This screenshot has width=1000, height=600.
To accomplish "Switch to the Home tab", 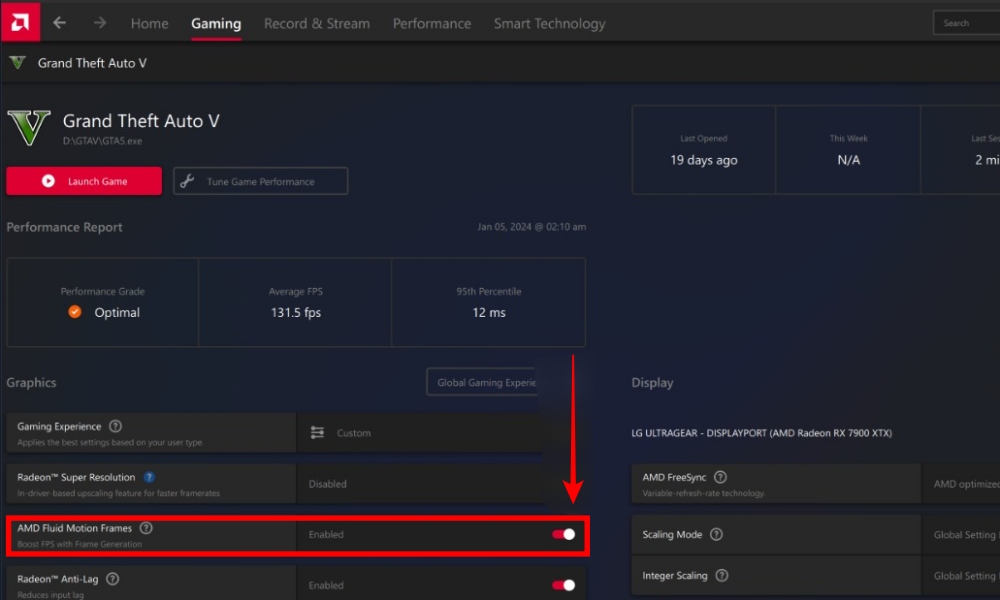I will (x=149, y=23).
